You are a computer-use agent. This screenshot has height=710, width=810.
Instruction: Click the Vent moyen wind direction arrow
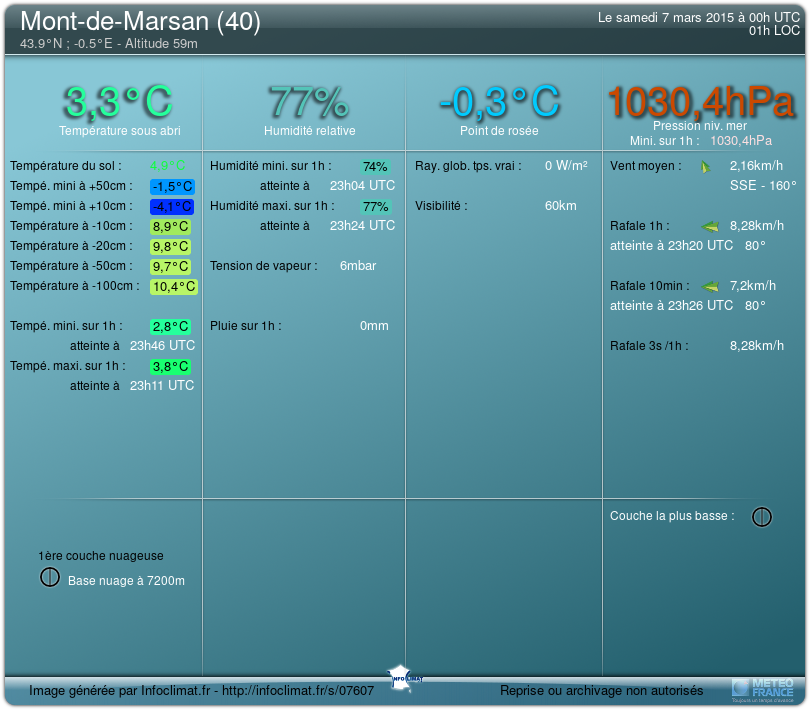[x=705, y=167]
